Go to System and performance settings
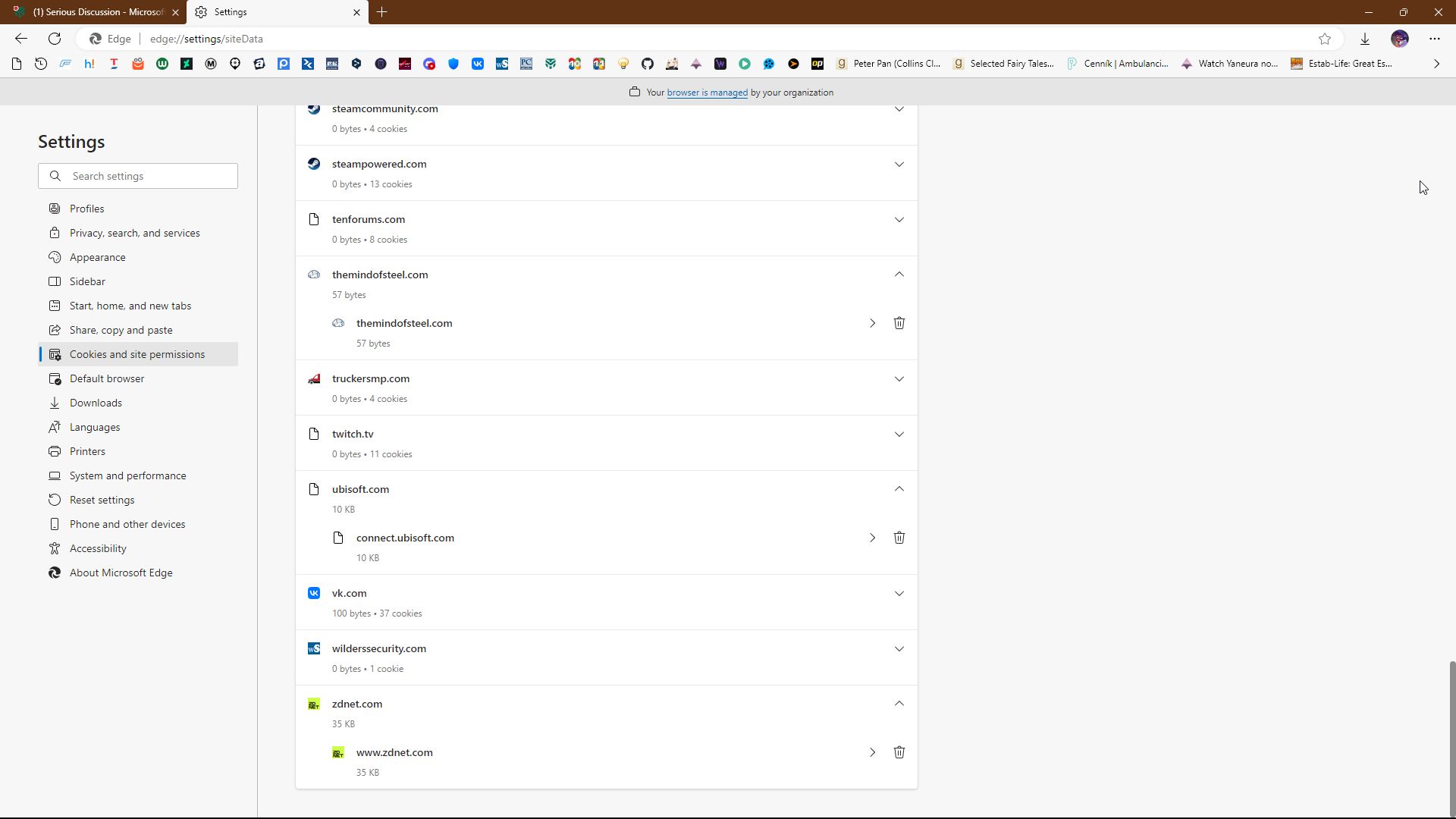Image resolution: width=1456 pixels, height=819 pixels. pyautogui.click(x=127, y=475)
